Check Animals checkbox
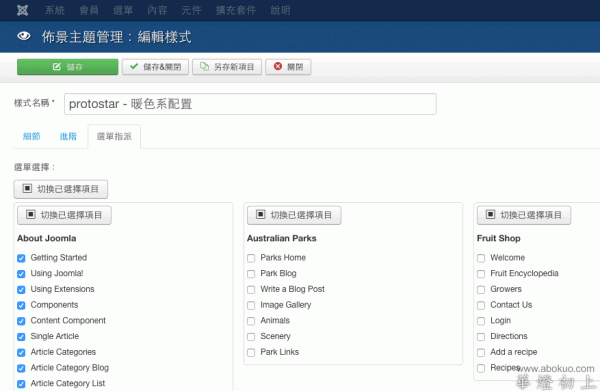600x391 pixels. [x=251, y=321]
